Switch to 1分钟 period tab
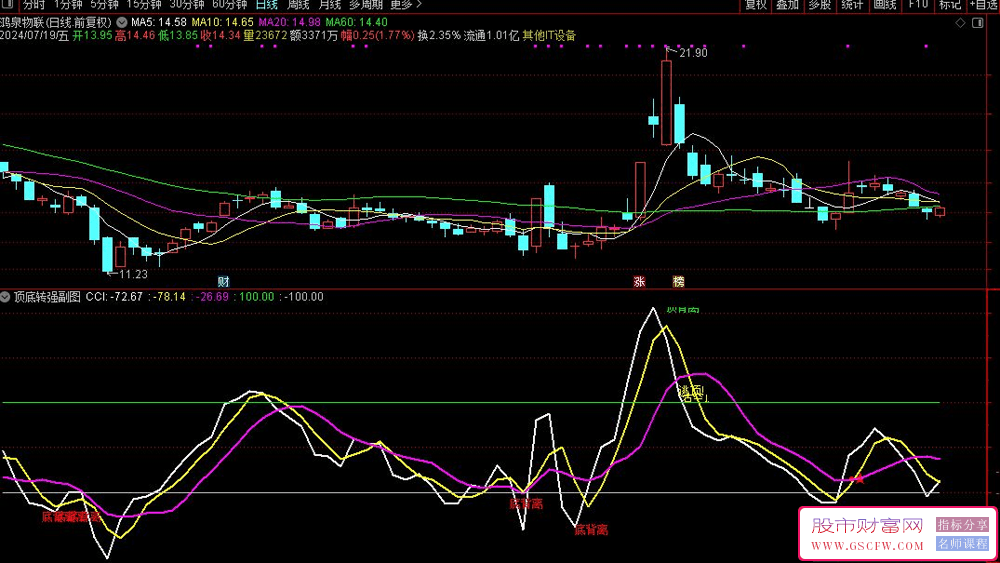The image size is (1000, 563). (x=68, y=4)
